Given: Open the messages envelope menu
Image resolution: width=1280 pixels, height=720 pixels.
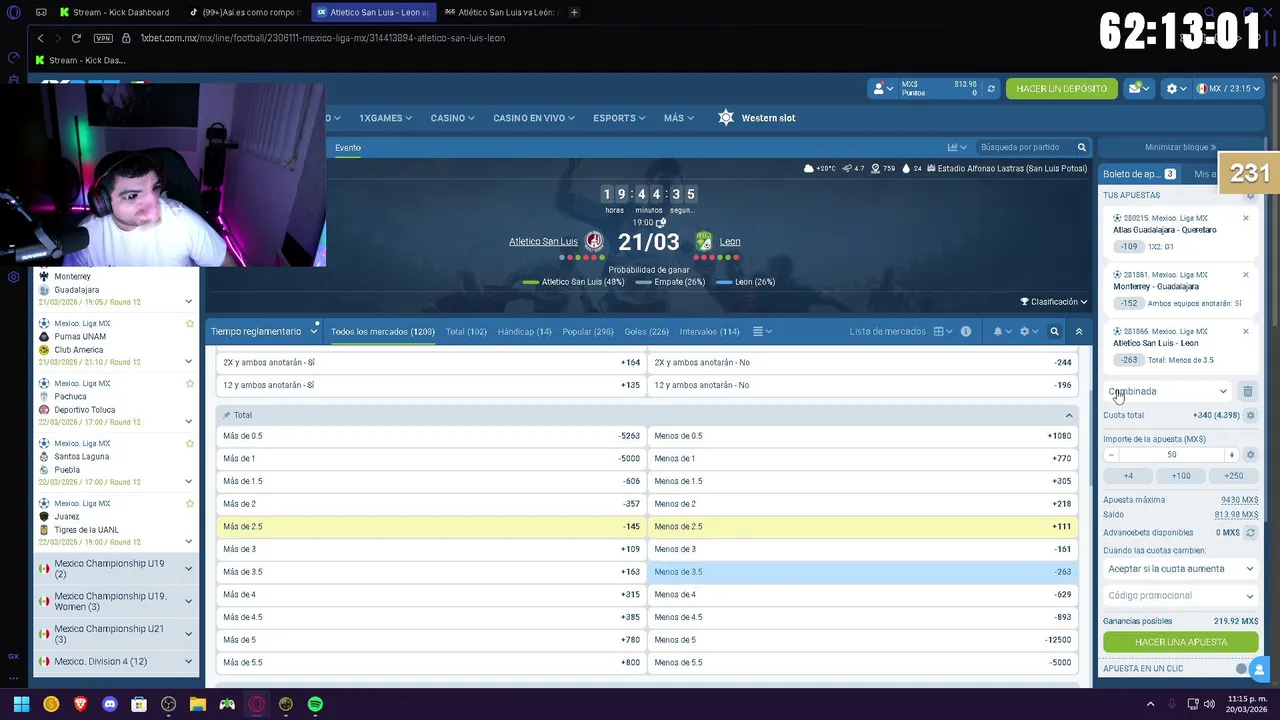Looking at the screenshot, I should coord(1138,89).
